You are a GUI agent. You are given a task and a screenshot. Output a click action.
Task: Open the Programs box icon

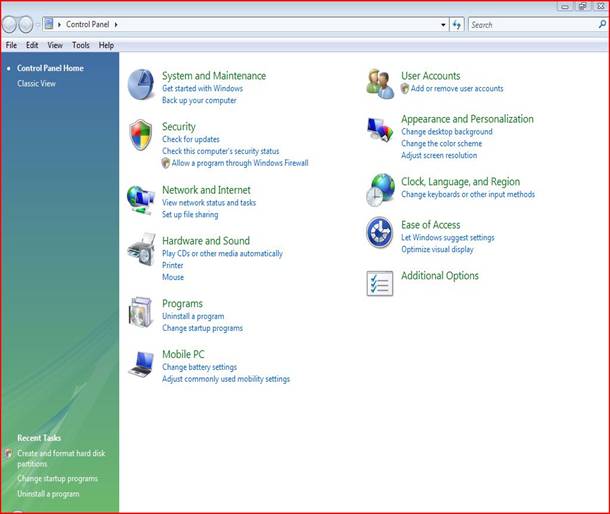coord(140,312)
